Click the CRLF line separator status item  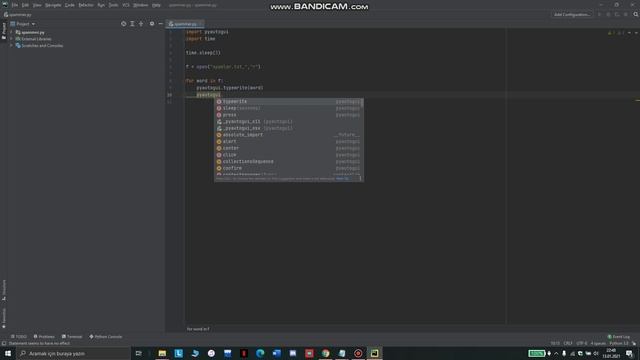(x=568, y=343)
